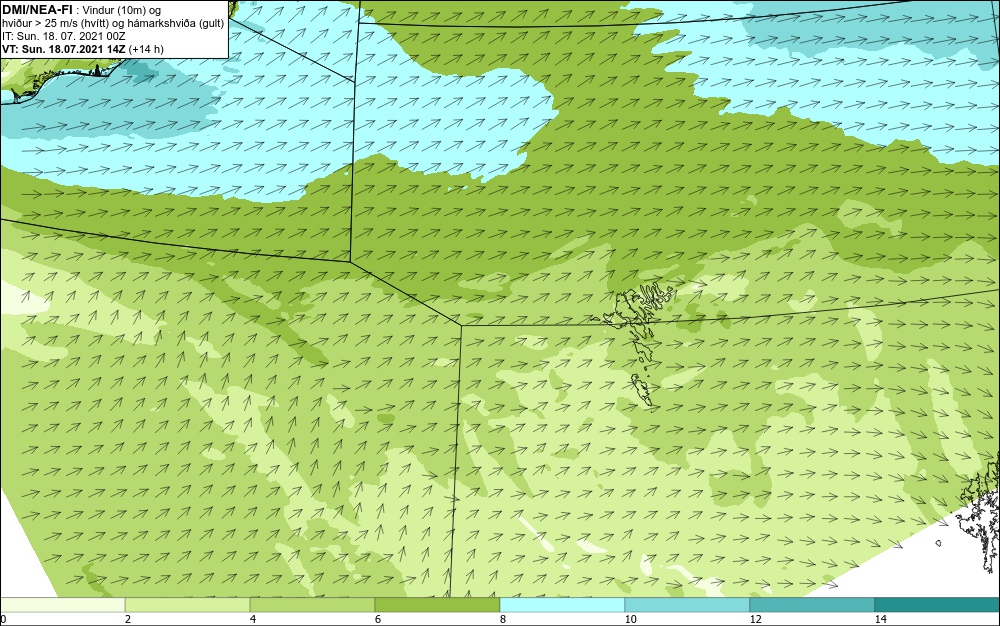This screenshot has width=1000, height=626.
Task: Click the 0-2 m/s palest legend swatch
Action: pyautogui.click(x=62, y=605)
